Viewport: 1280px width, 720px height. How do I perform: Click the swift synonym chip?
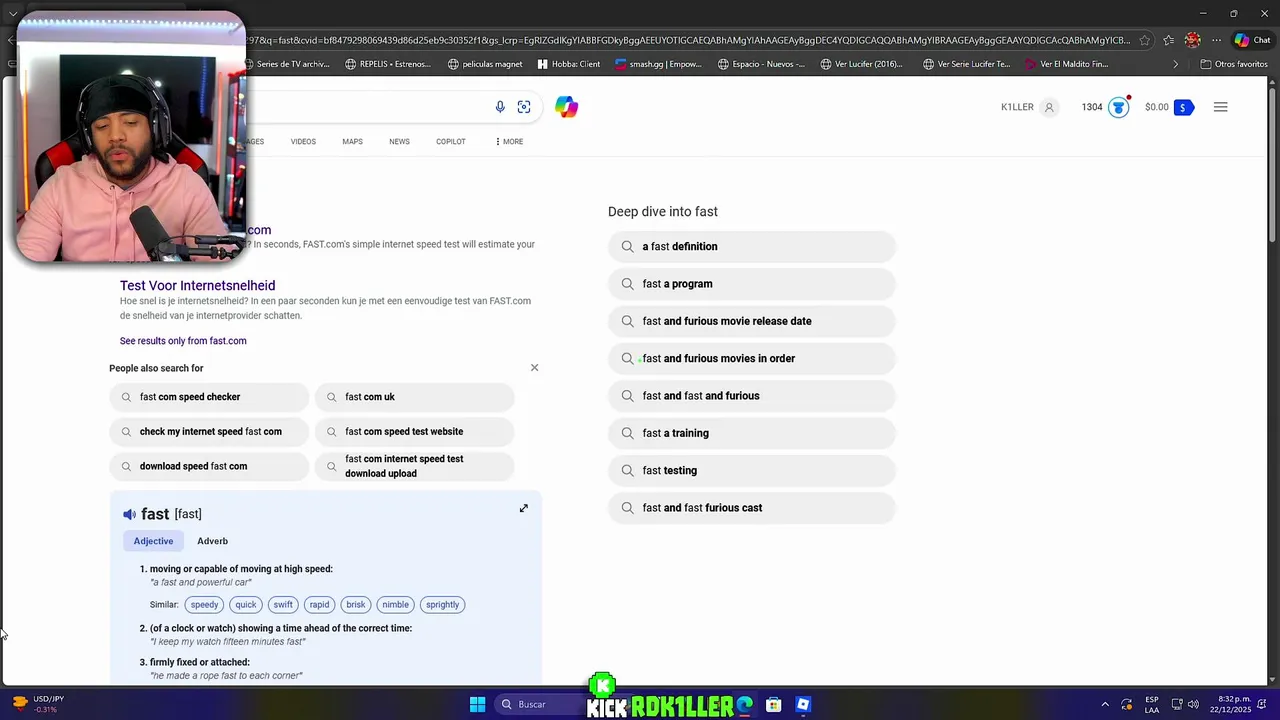pos(283,605)
